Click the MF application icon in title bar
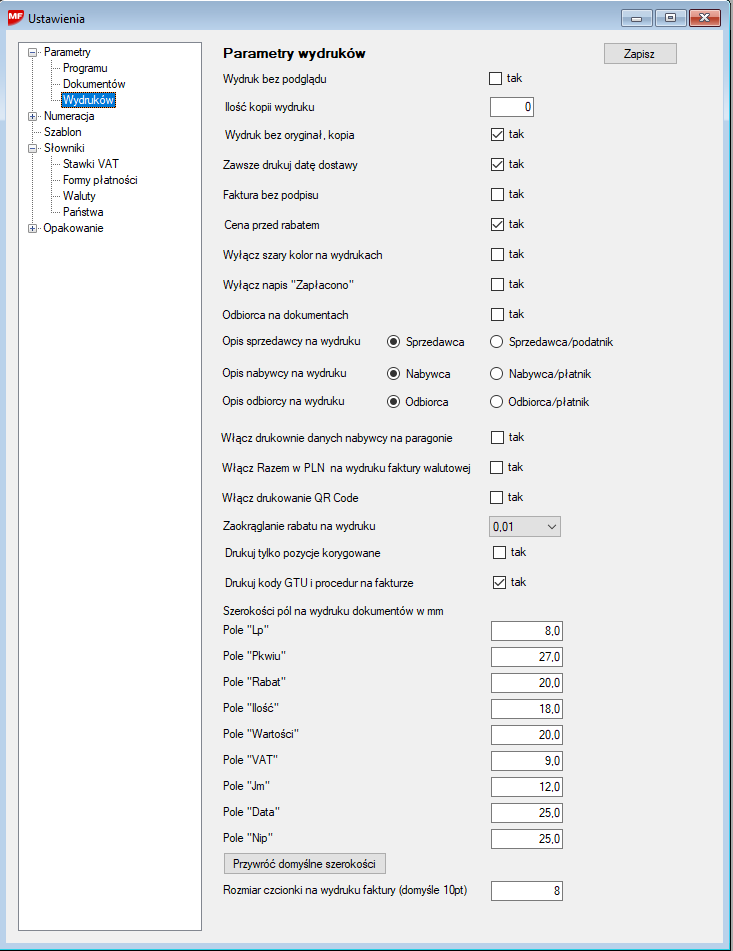The height and width of the screenshot is (951, 733). pos(16,17)
